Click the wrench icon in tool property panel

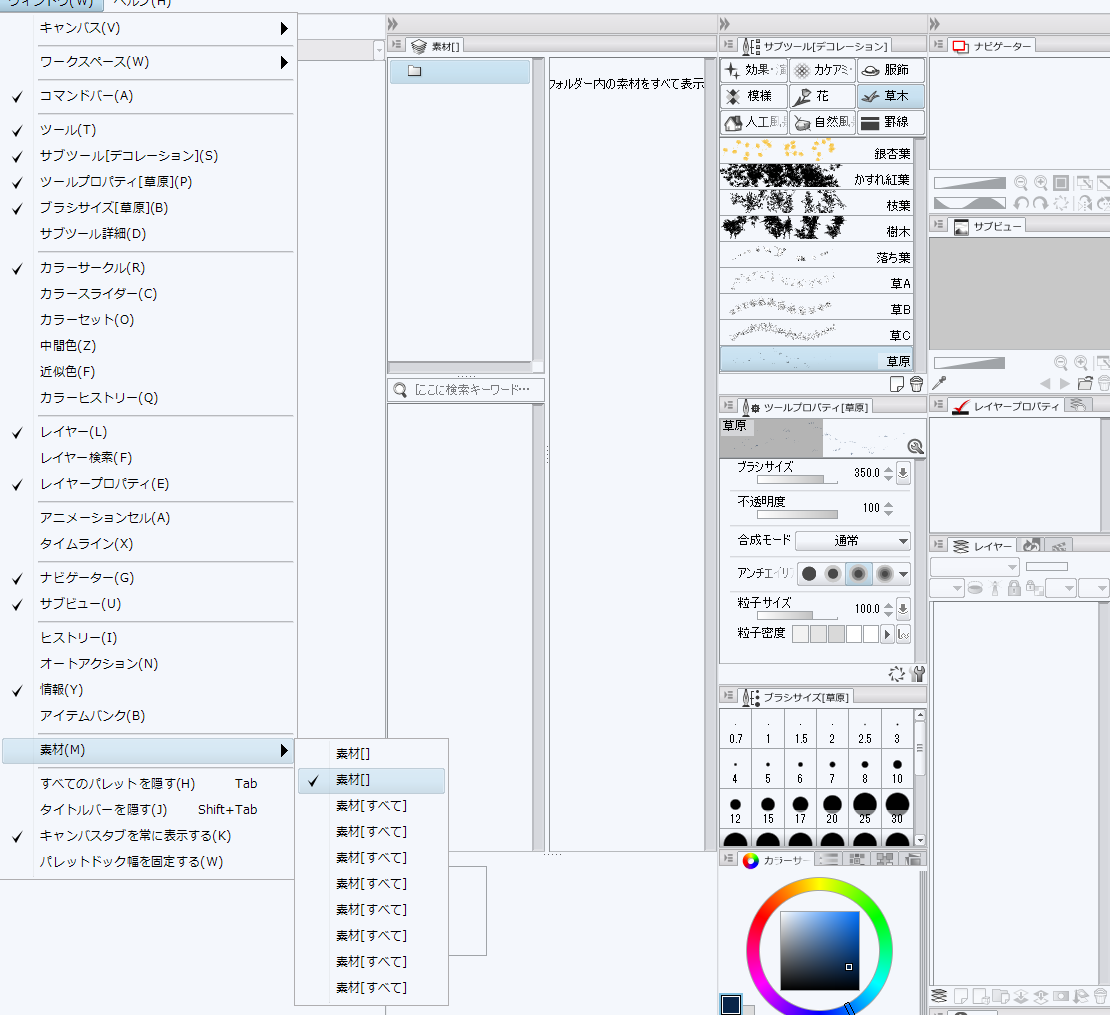click(918, 674)
